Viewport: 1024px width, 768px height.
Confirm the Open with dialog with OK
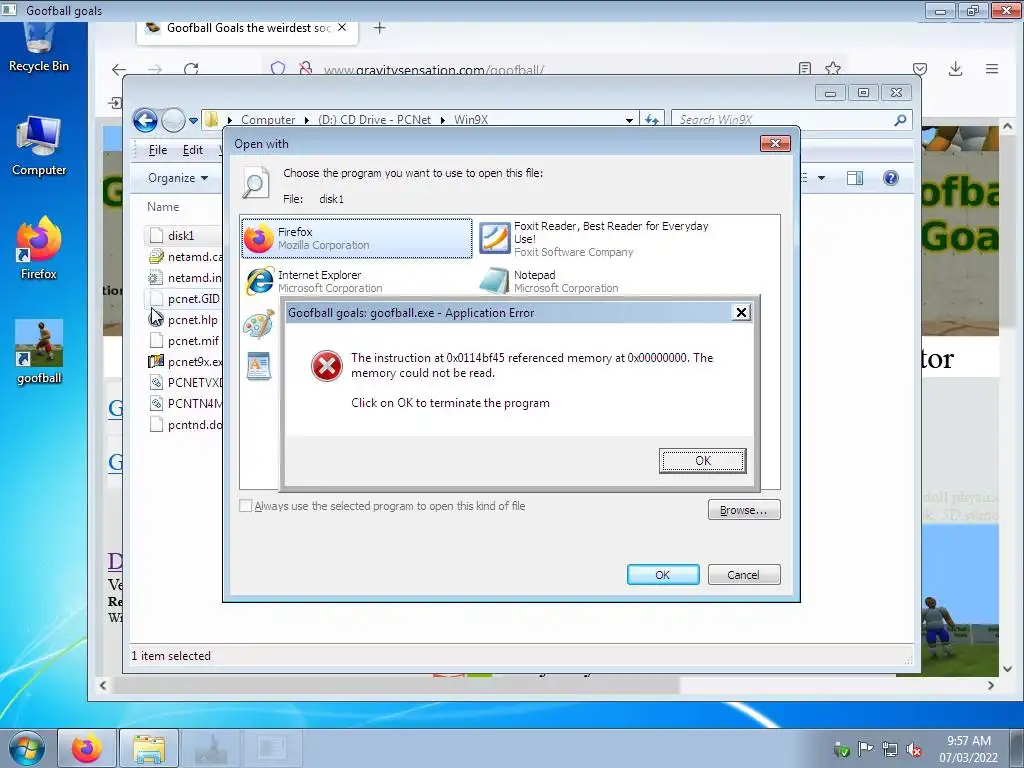point(663,575)
